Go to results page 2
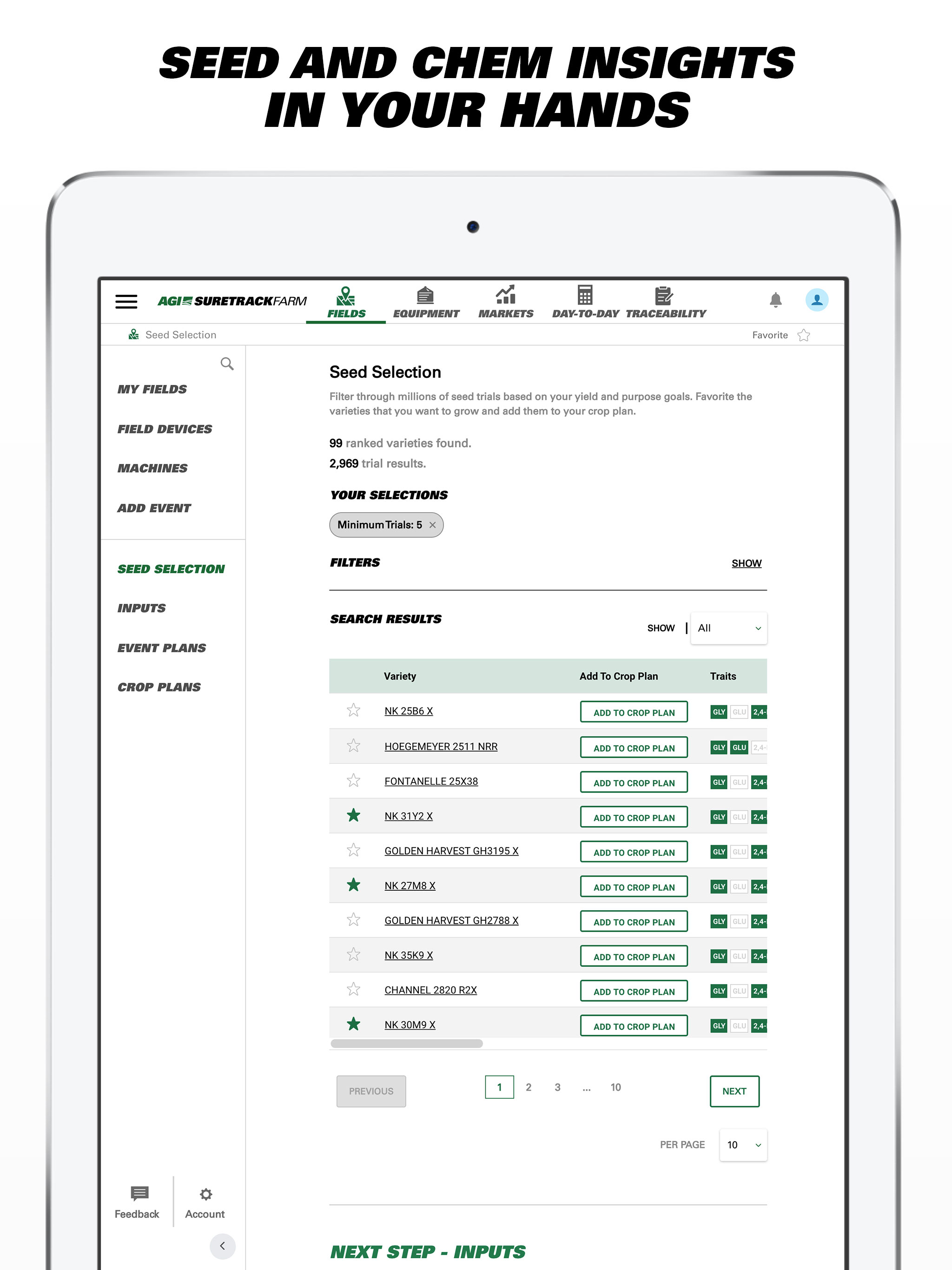This screenshot has height=1270, width=952. point(528,1087)
